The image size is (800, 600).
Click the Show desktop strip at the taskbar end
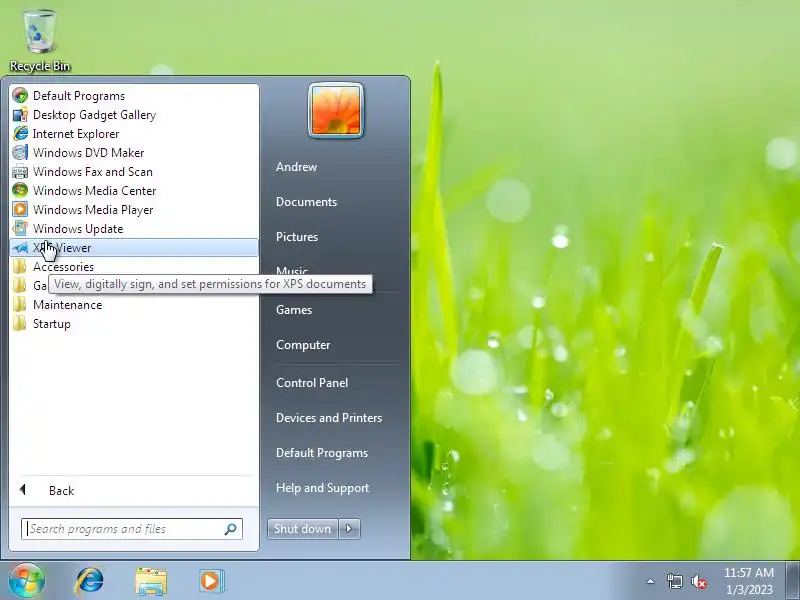click(792, 581)
